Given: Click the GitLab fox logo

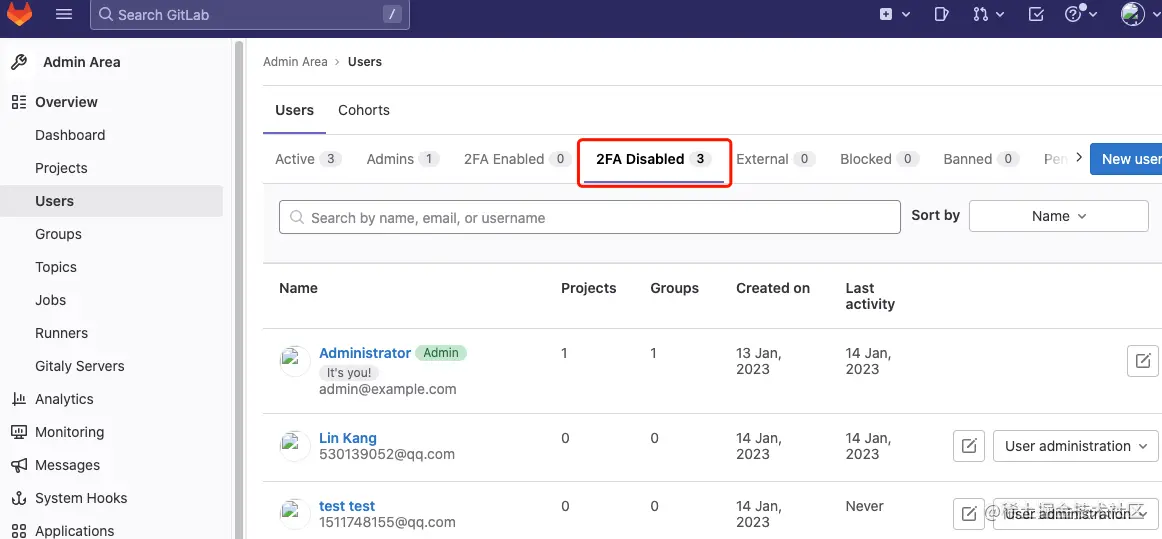Looking at the screenshot, I should 20,14.
